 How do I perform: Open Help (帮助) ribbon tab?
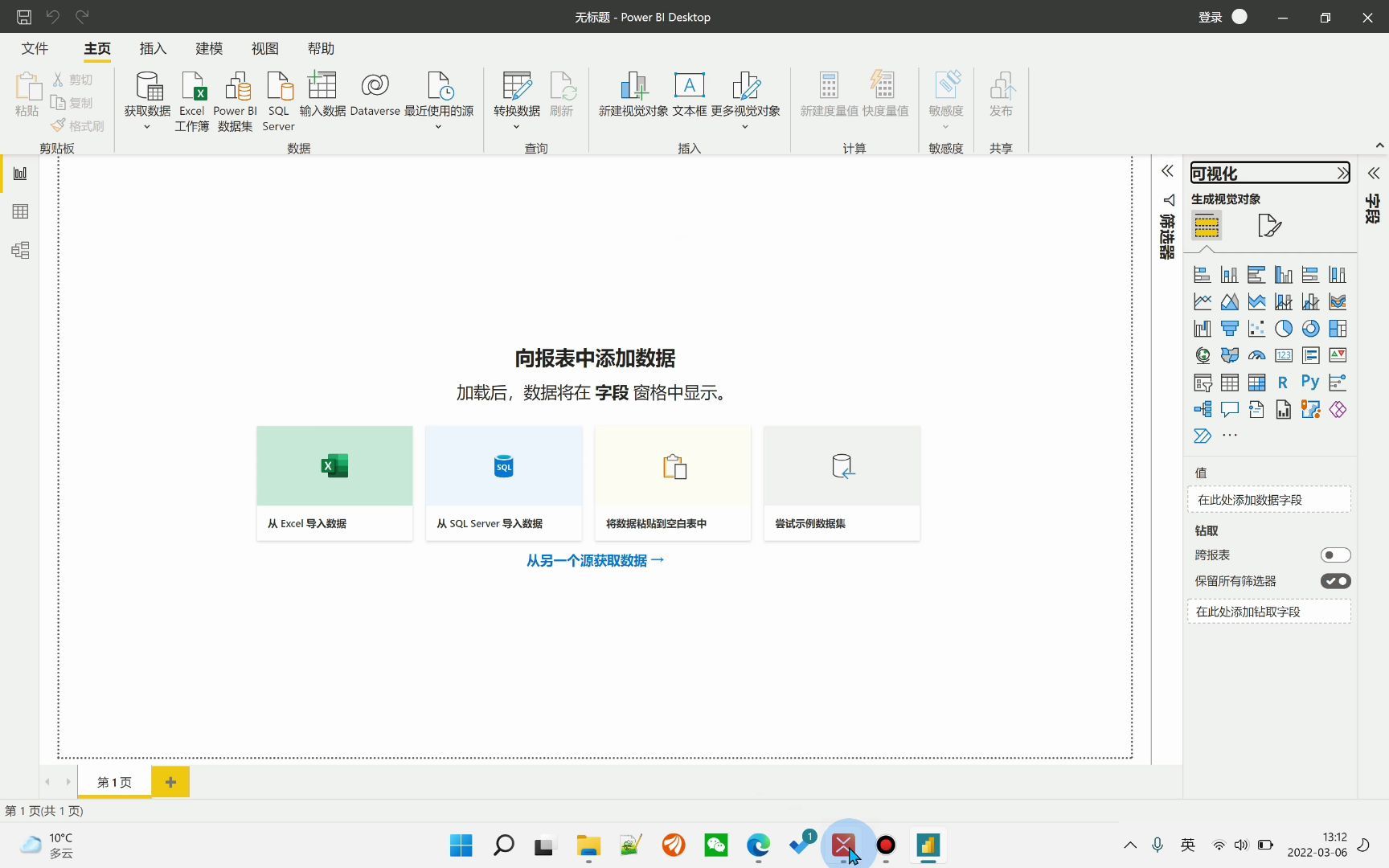tap(321, 48)
